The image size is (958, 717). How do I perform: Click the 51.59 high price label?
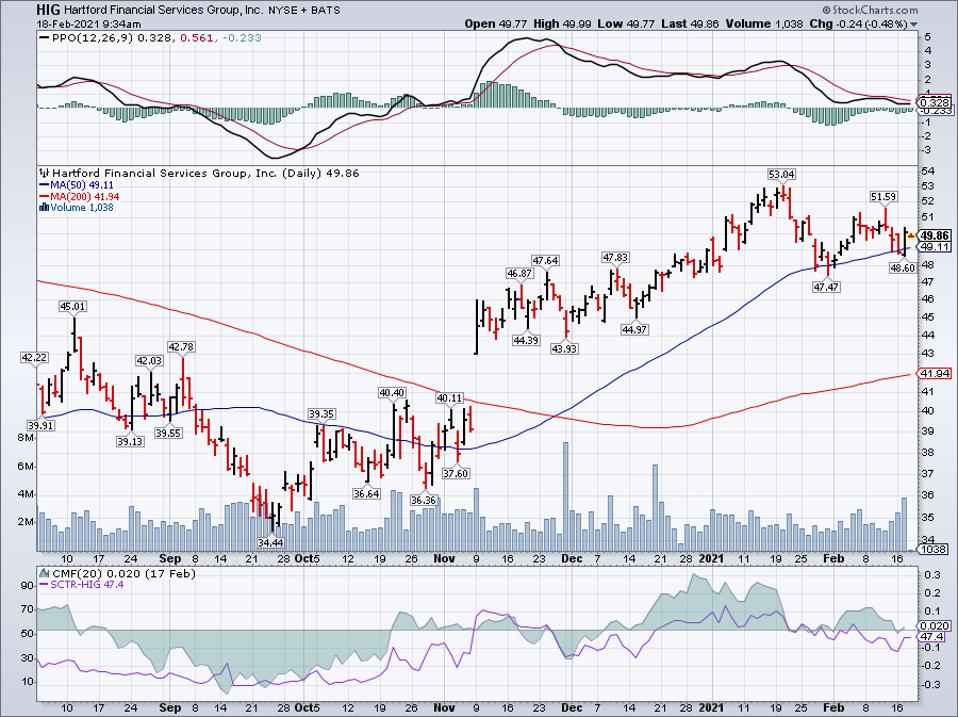pos(883,196)
